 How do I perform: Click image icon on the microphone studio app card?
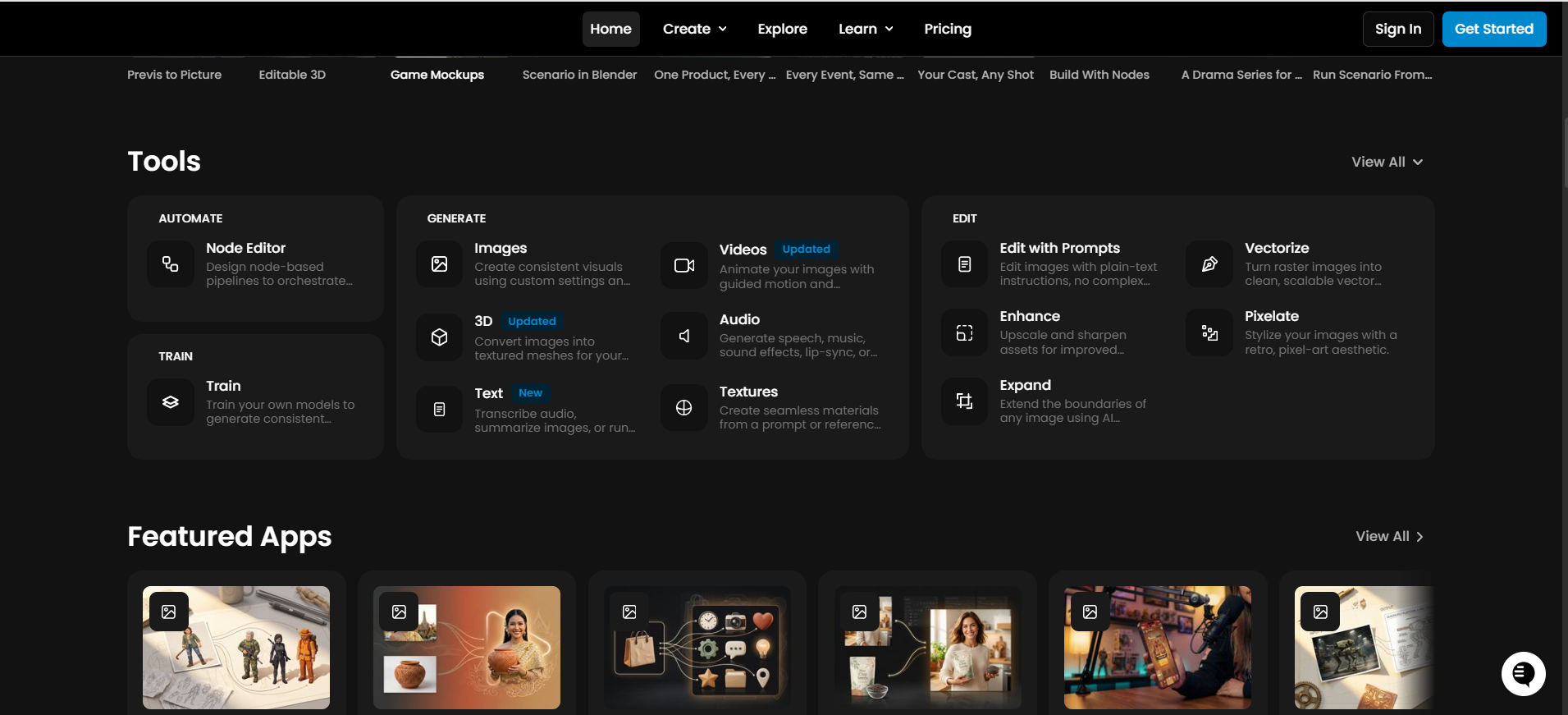tap(1090, 612)
